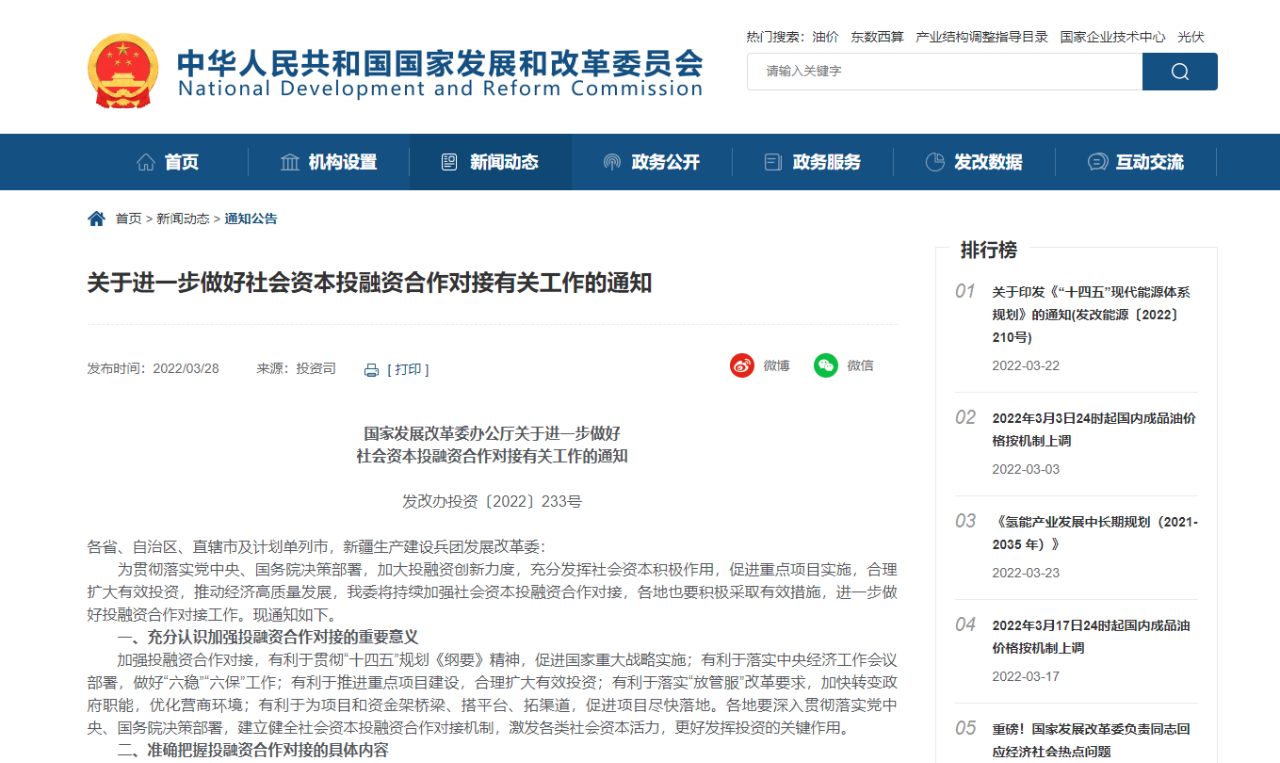This screenshot has height=763, width=1280.
Task: Click the magnifier search button
Action: coord(1179,71)
